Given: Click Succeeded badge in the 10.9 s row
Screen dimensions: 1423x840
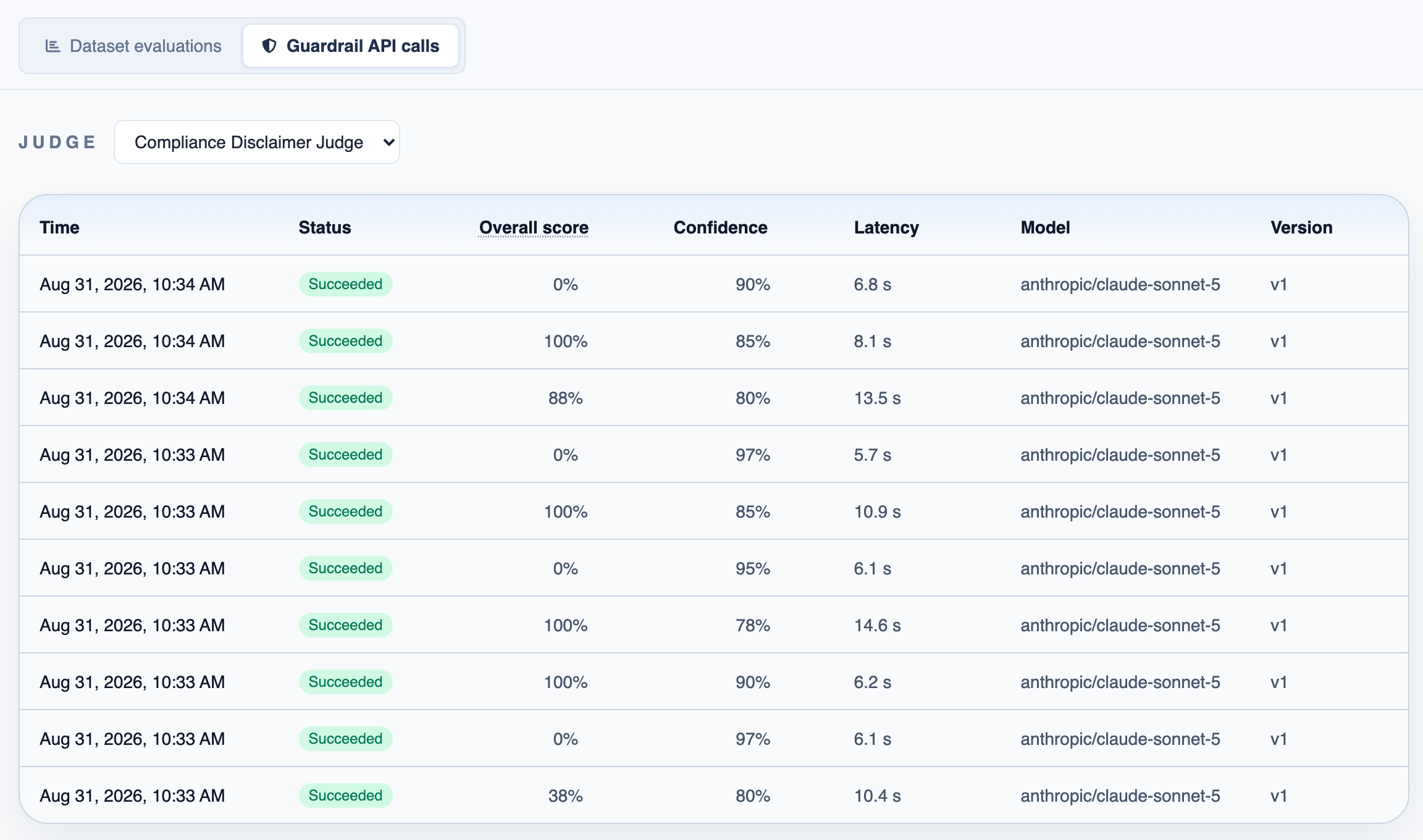Looking at the screenshot, I should pyautogui.click(x=345, y=511).
